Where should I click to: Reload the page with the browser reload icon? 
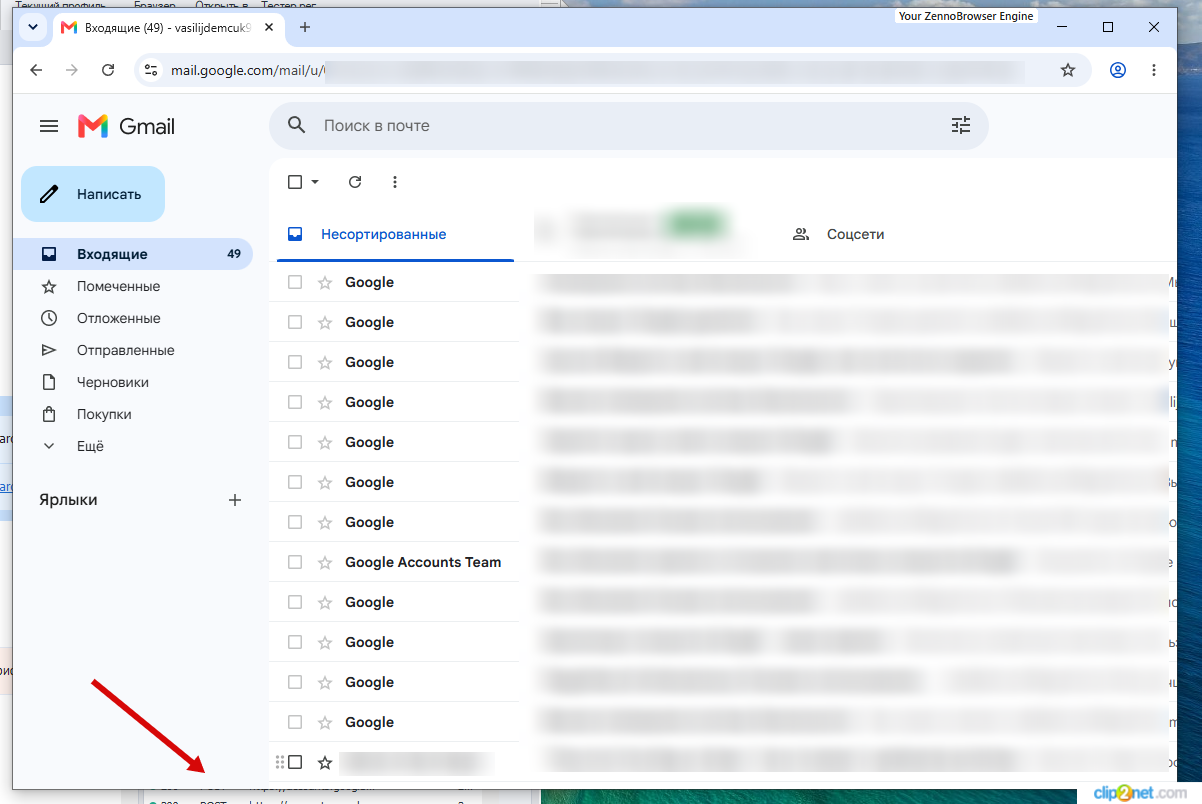(x=108, y=70)
